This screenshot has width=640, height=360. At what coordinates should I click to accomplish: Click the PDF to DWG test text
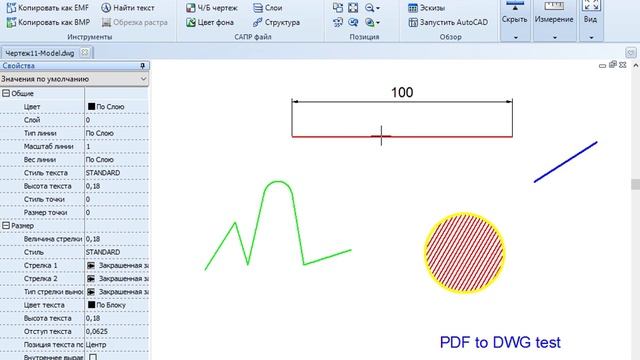point(500,342)
